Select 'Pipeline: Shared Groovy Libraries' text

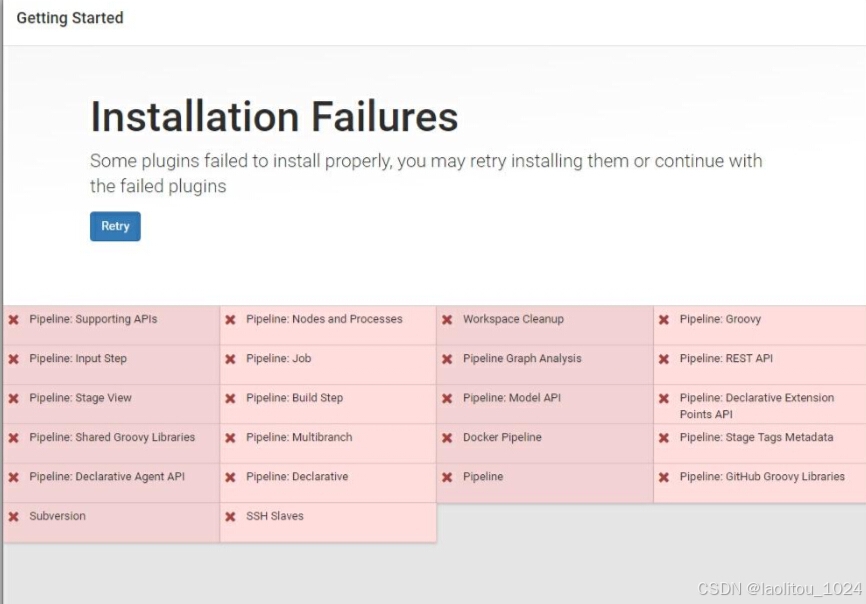coord(112,437)
